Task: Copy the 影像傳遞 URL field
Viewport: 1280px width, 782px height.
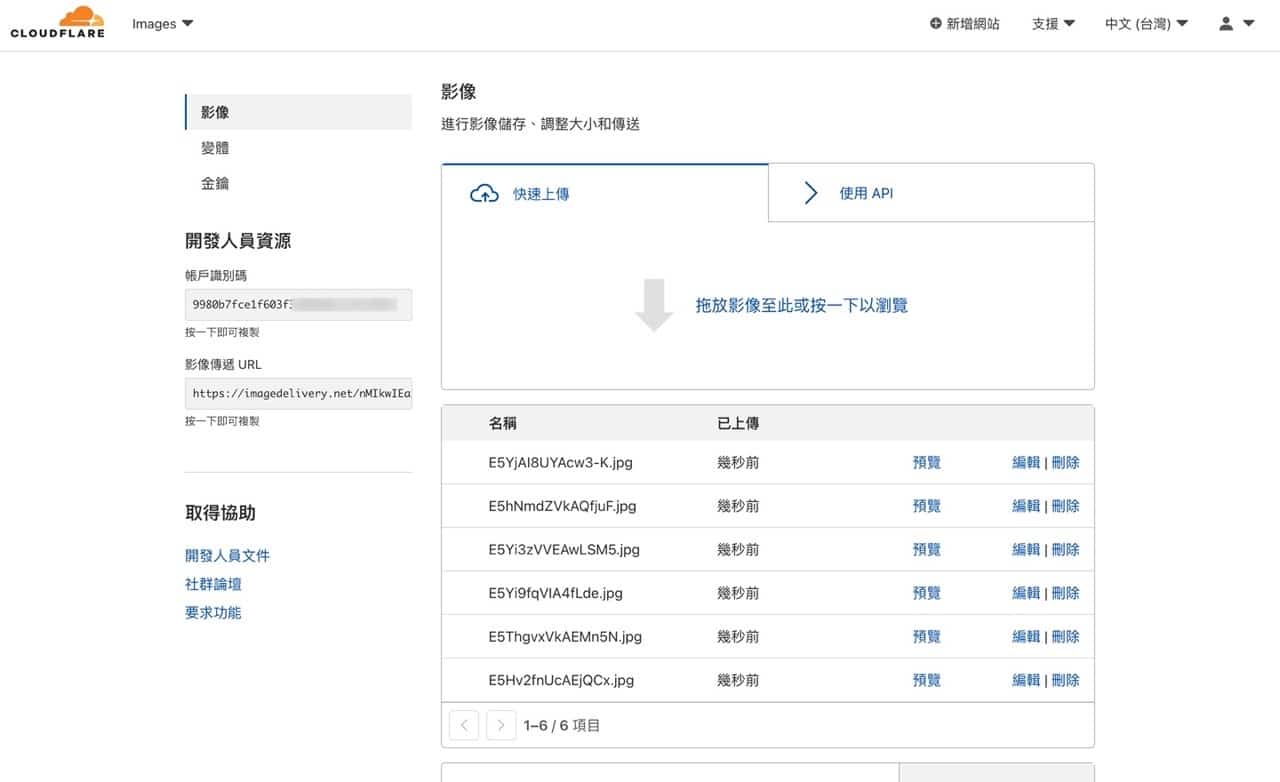Action: (x=299, y=394)
